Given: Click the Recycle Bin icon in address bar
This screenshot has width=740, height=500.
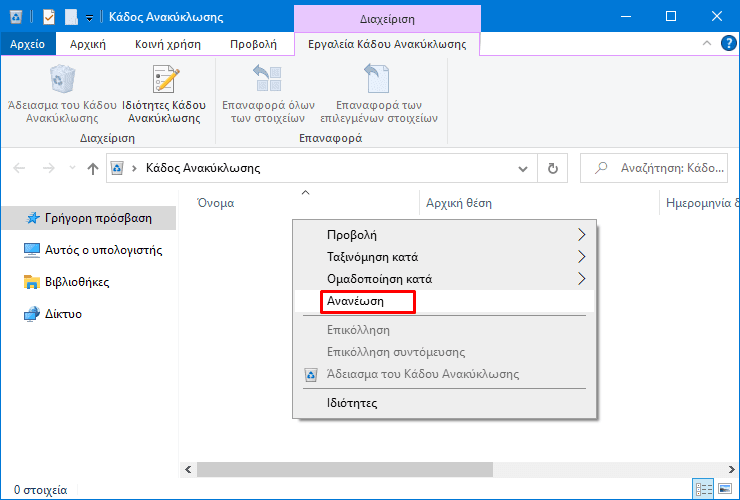Looking at the screenshot, I should click(117, 168).
